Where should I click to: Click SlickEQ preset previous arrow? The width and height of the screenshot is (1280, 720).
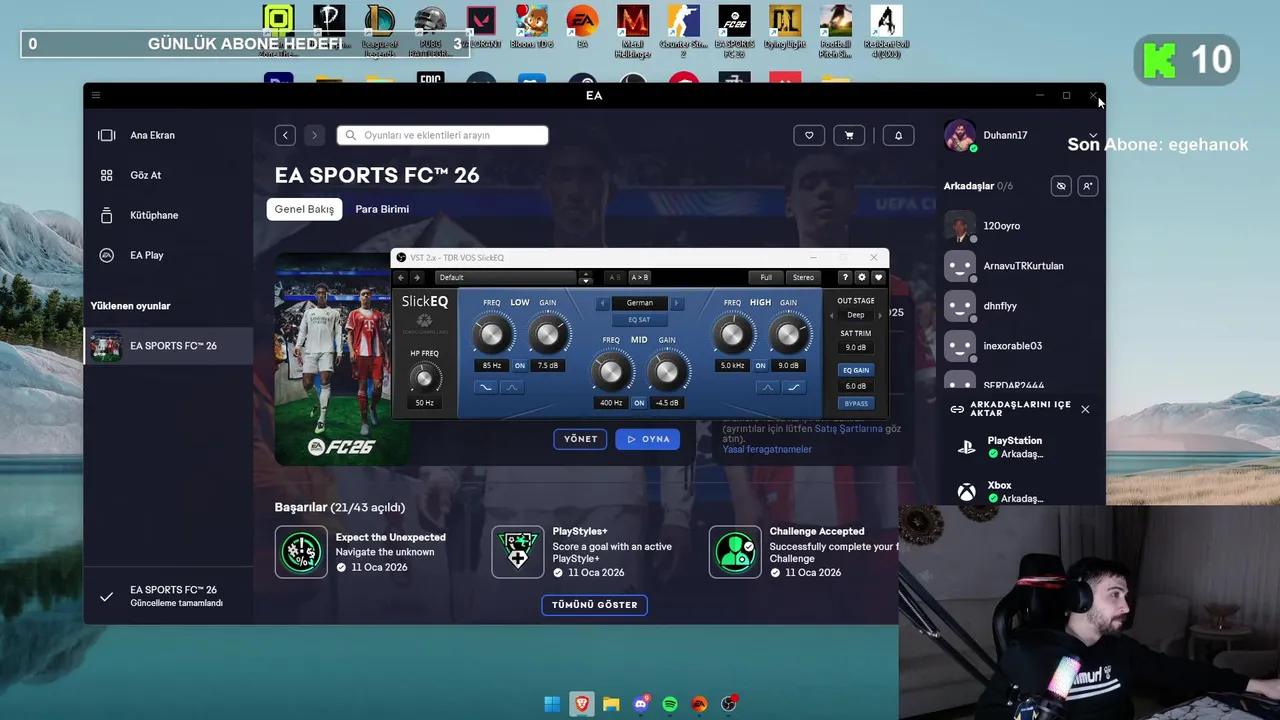[x=402, y=277]
